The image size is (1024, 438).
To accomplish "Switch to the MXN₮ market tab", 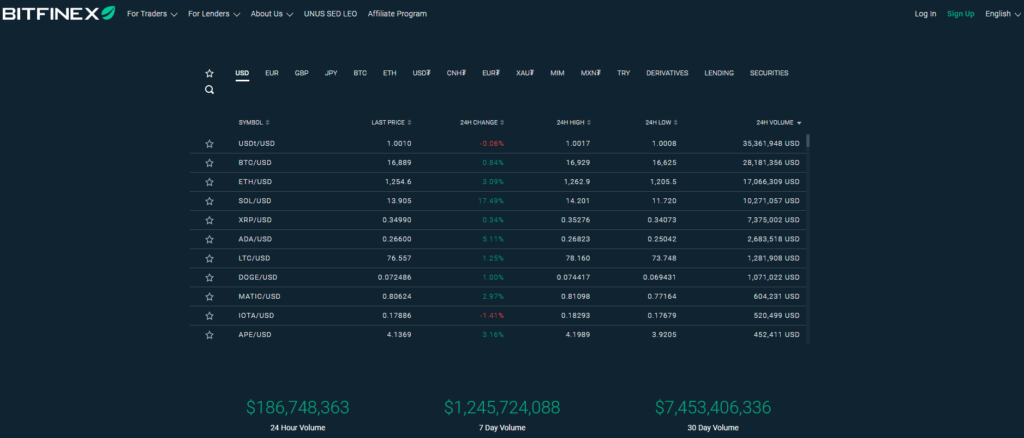I will click(591, 73).
